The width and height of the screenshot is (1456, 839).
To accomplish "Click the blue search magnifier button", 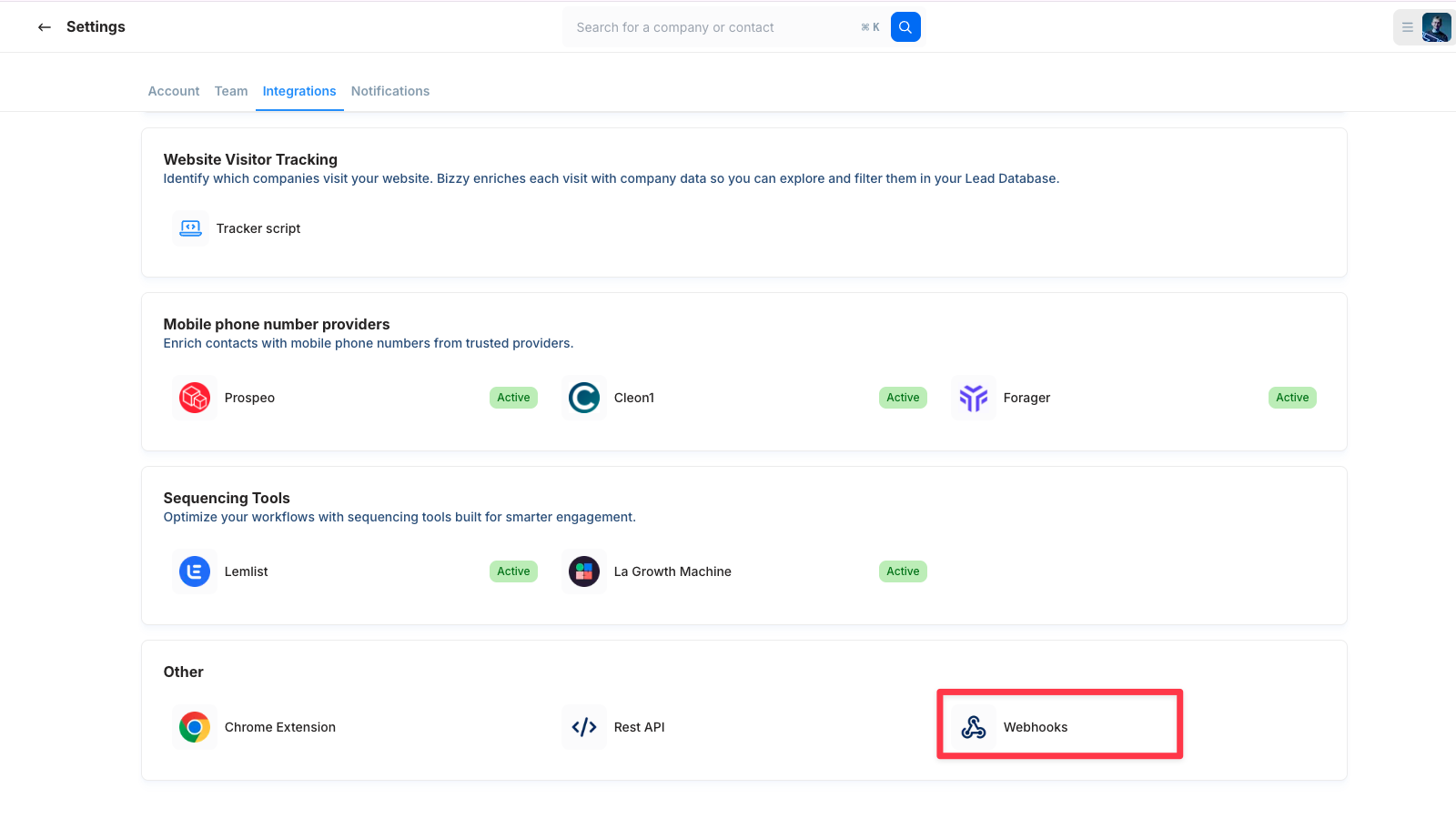I will [905, 27].
